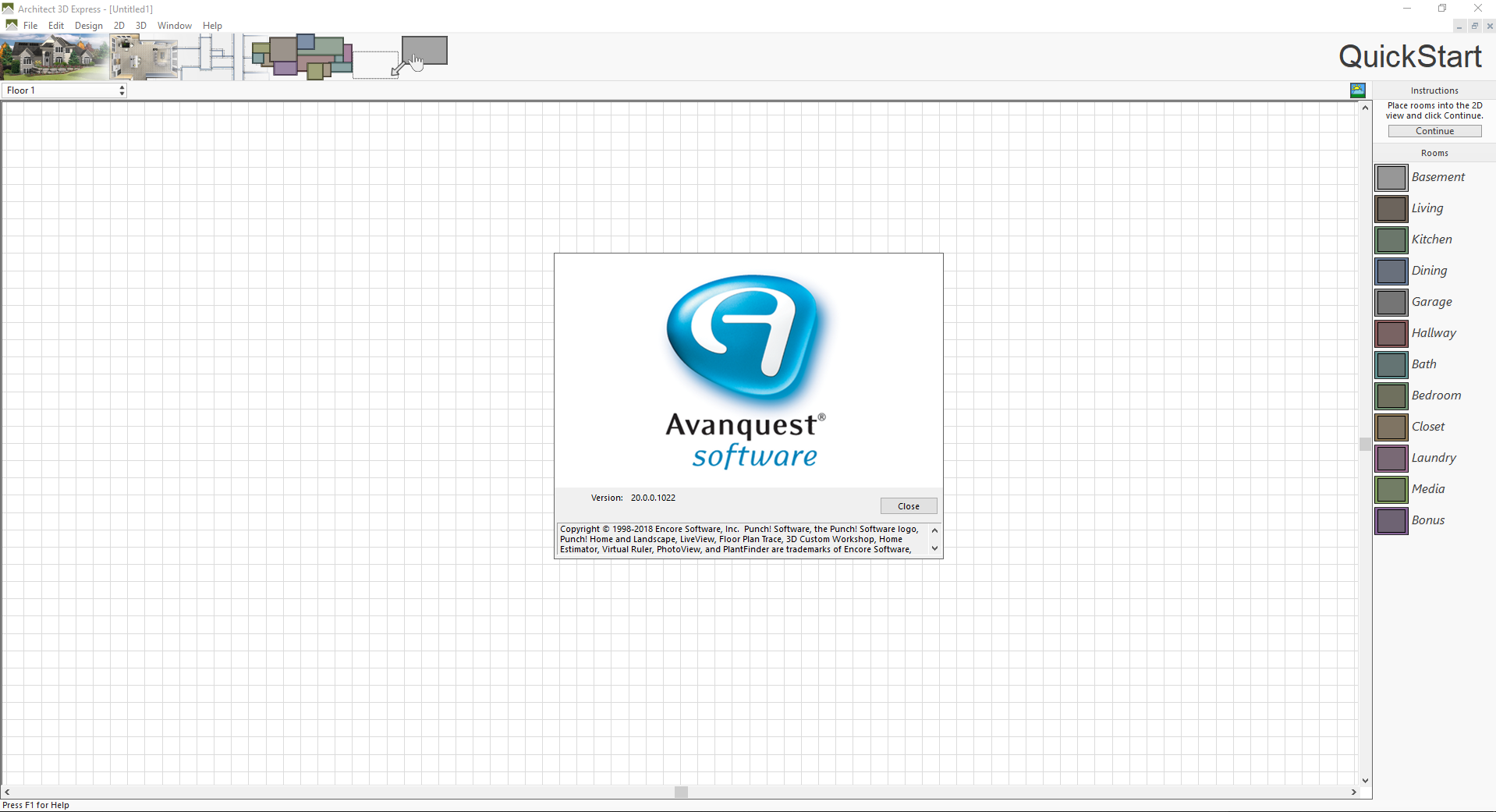Select the Basement room swatch
The height and width of the screenshot is (812, 1496).
pyautogui.click(x=1391, y=178)
